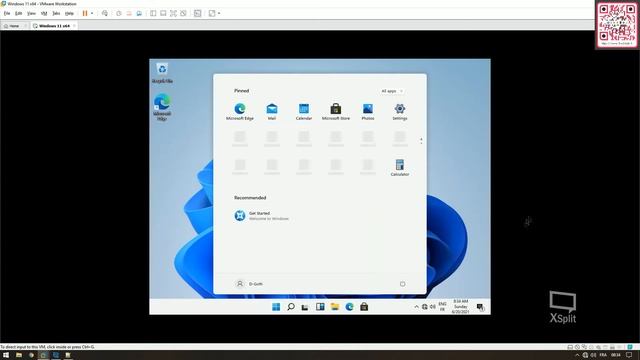
Task: Open Search from the guest taskbar
Action: [x=291, y=307]
